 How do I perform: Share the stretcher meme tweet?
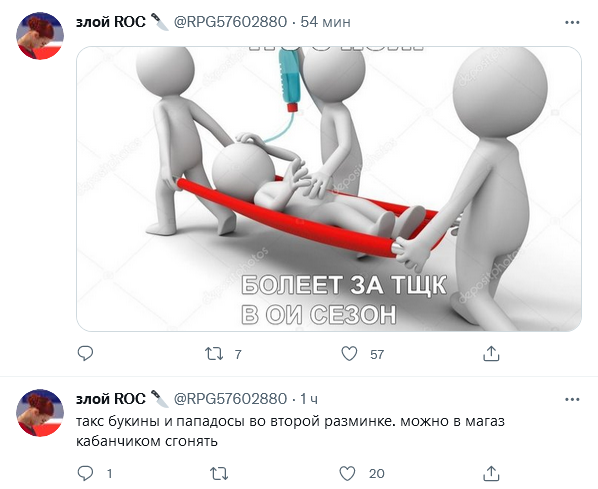[x=491, y=354]
